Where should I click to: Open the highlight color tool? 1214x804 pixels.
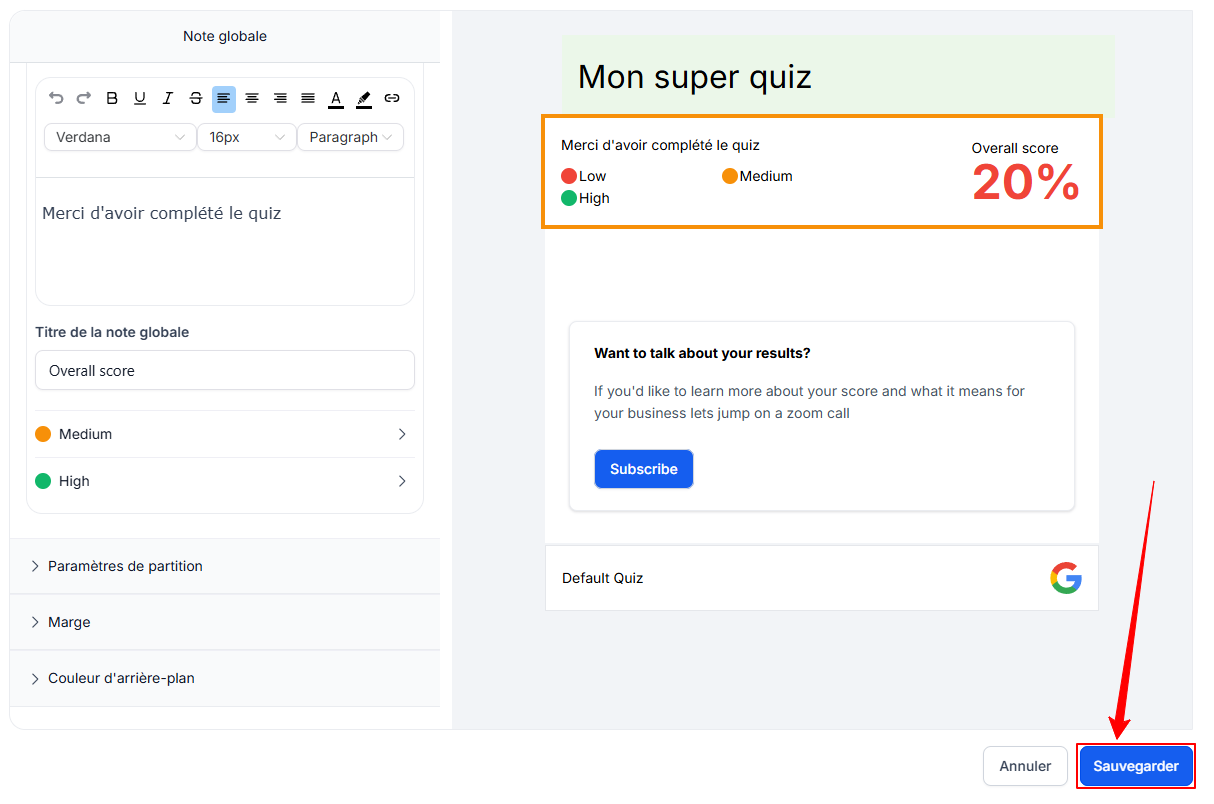tap(364, 98)
